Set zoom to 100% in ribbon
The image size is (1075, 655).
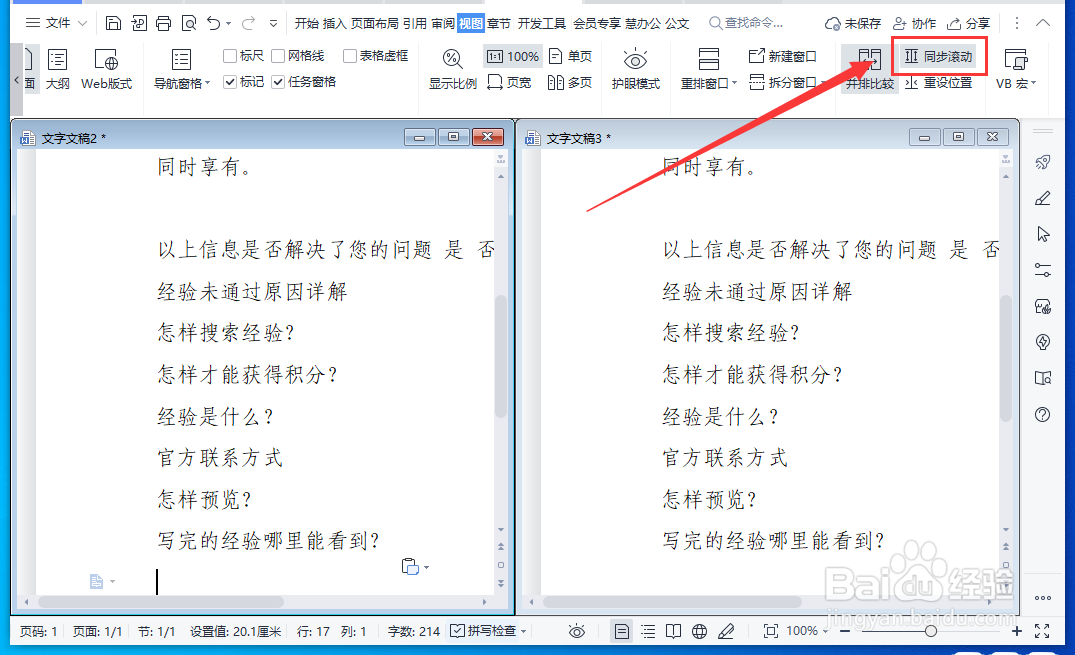pyautogui.click(x=513, y=56)
